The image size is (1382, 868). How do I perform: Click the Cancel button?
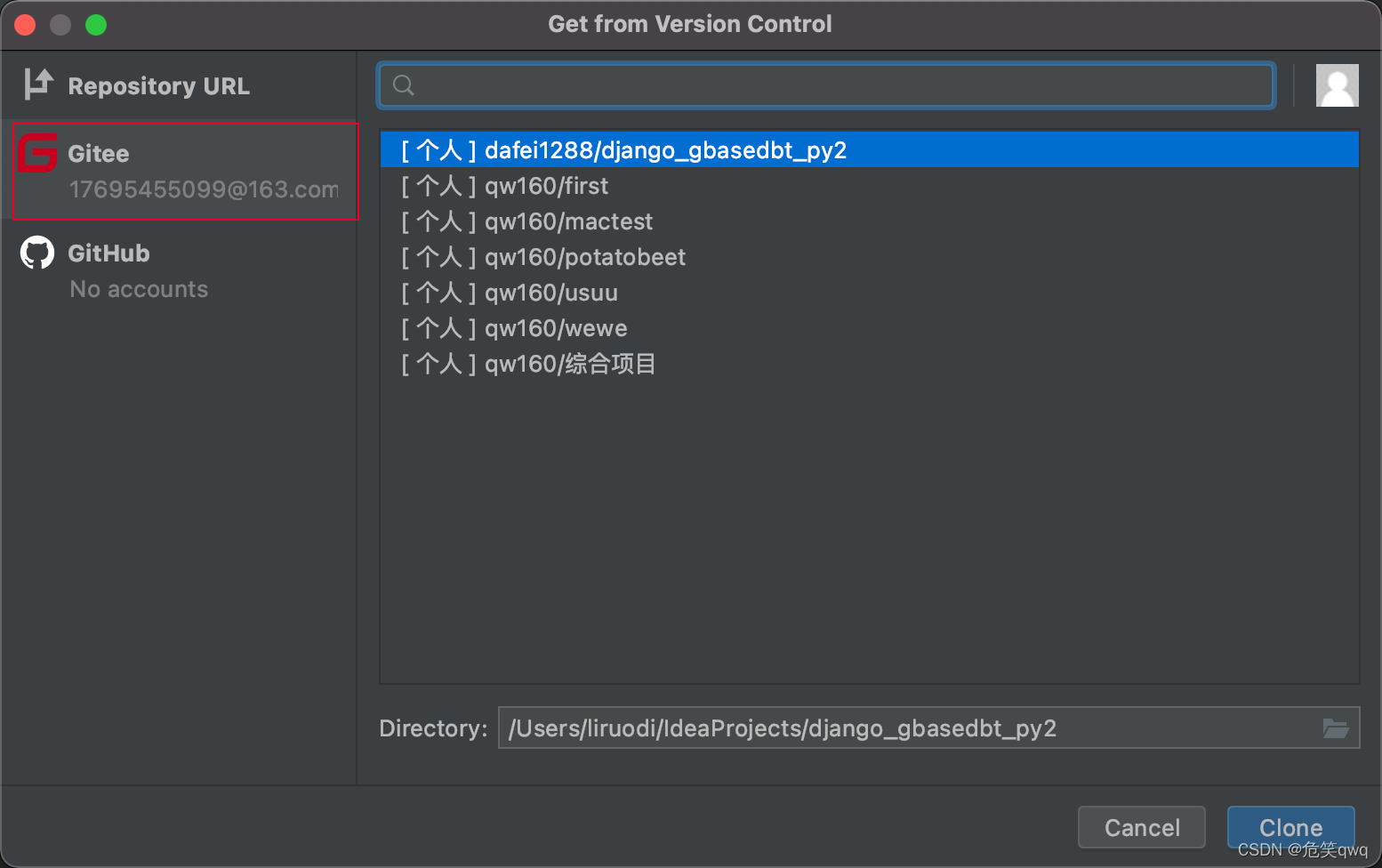1142,828
